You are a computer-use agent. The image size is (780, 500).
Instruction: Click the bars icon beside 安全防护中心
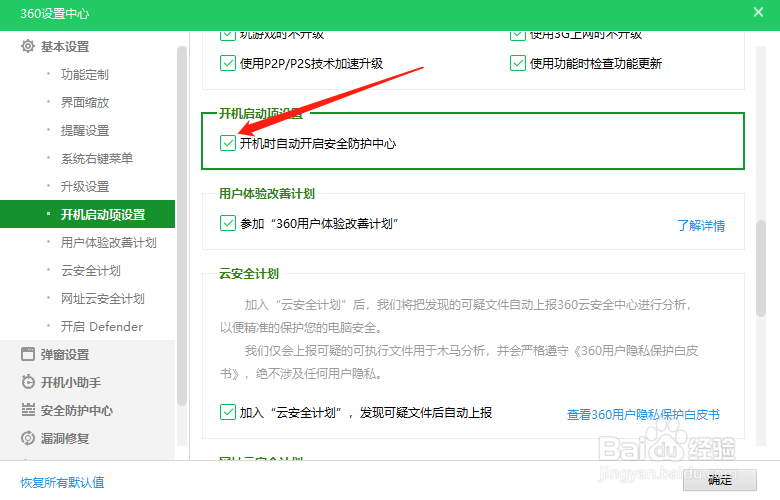28,410
